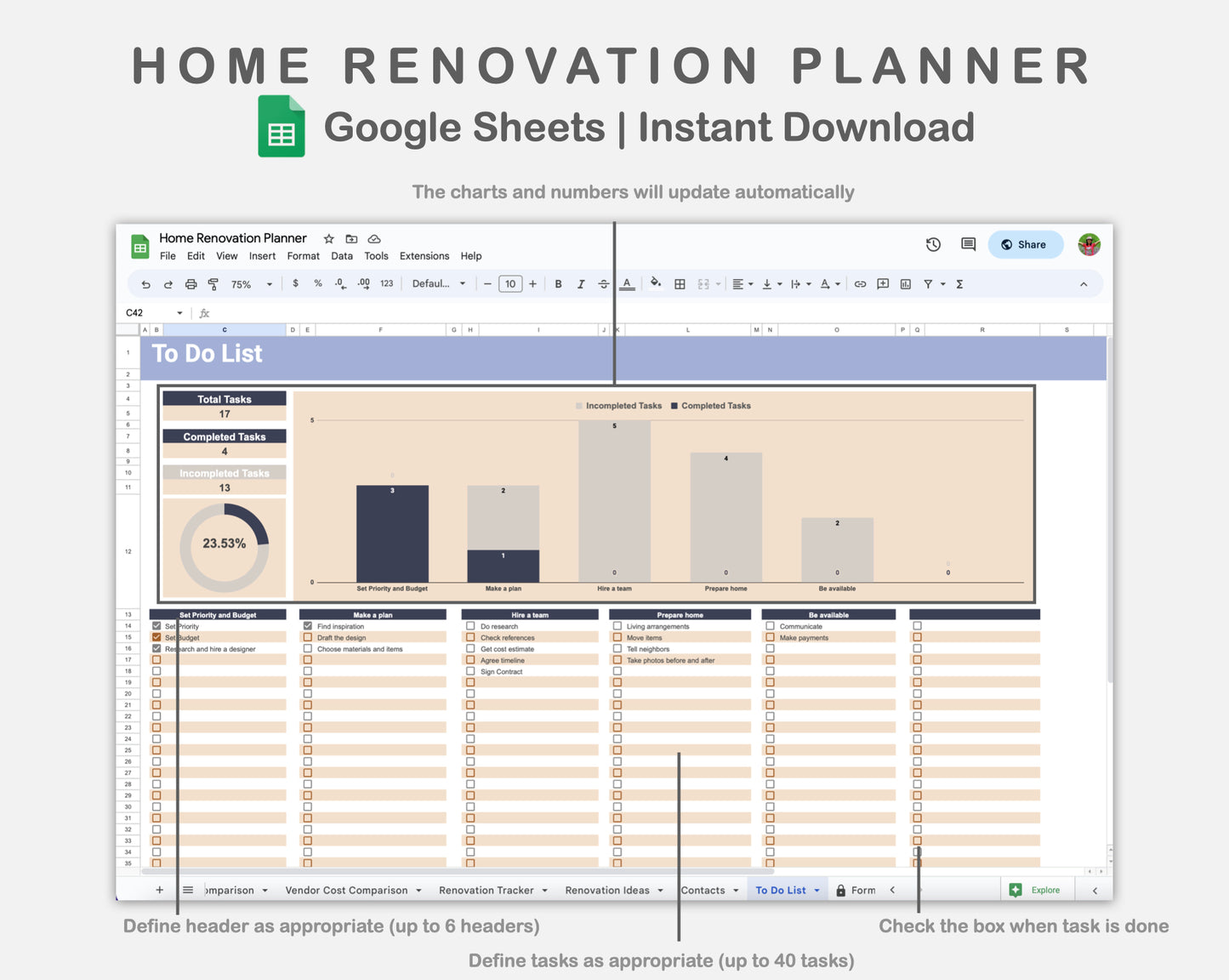Uncheck the Set Priority task
Viewport: 1229px width, 980px height.
point(156,625)
